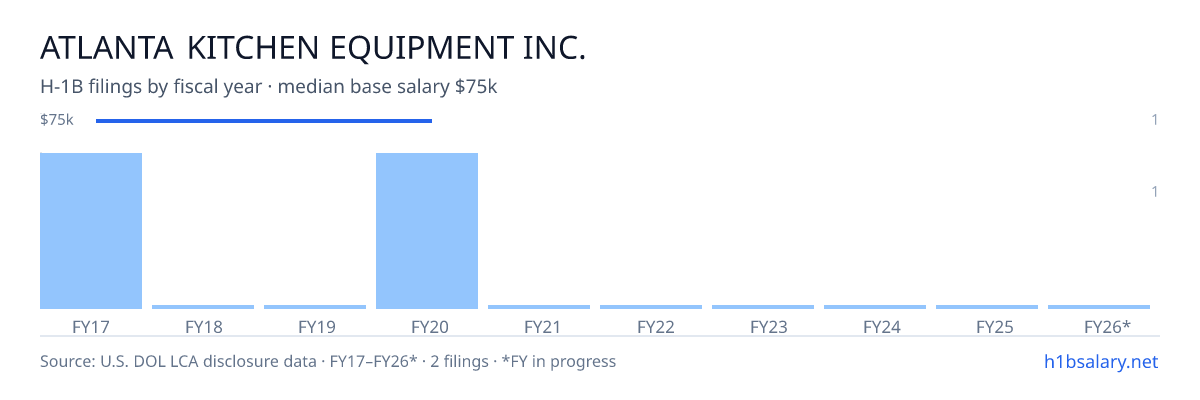Select the FY24 bar stub
The image size is (1200, 400).
875,307
